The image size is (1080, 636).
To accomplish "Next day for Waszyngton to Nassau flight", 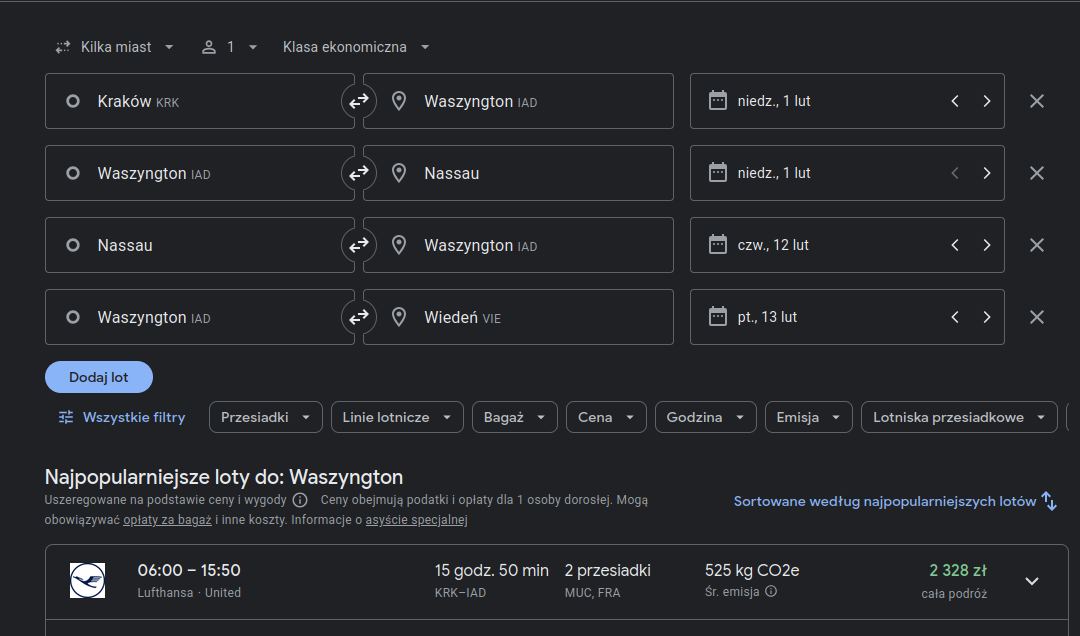I will tap(987, 173).
